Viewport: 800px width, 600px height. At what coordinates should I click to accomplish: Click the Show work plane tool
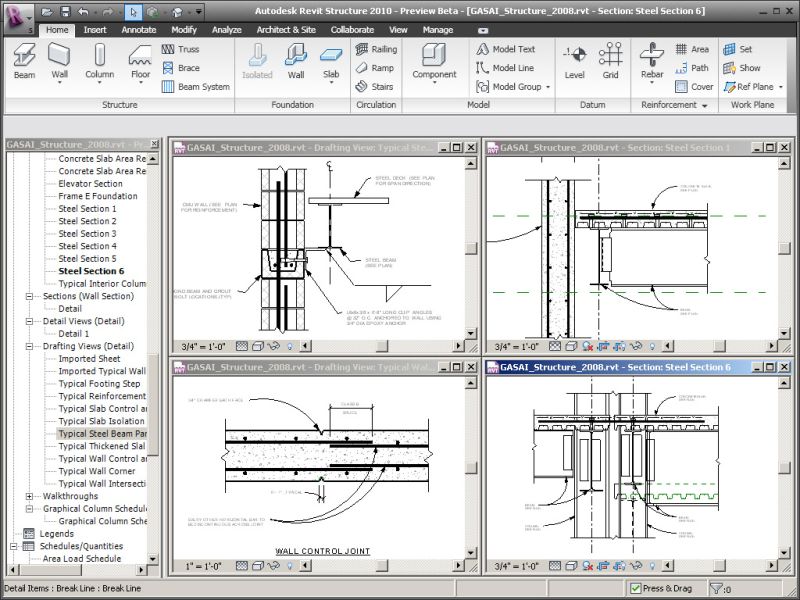pyautogui.click(x=741, y=68)
